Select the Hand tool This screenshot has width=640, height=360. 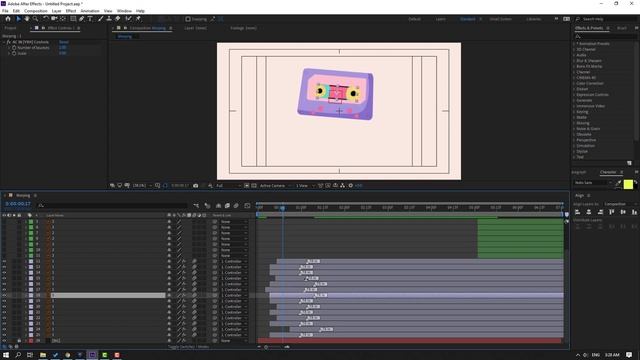[27, 19]
